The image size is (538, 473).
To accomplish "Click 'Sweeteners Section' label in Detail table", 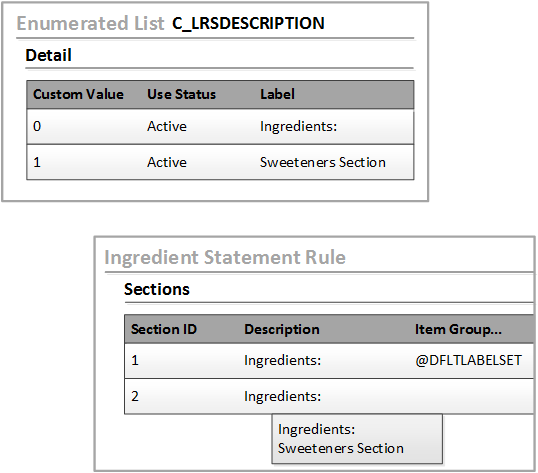I will coord(323,162).
